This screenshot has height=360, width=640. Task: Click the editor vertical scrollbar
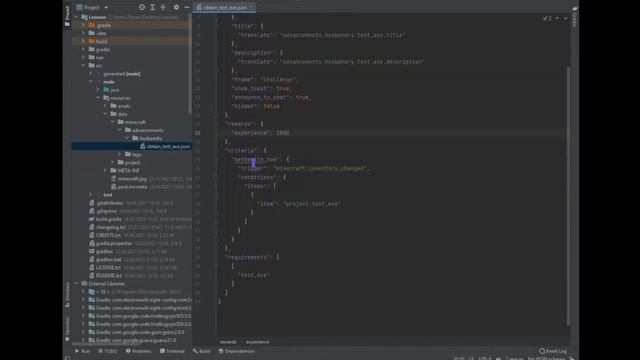click(x=568, y=196)
